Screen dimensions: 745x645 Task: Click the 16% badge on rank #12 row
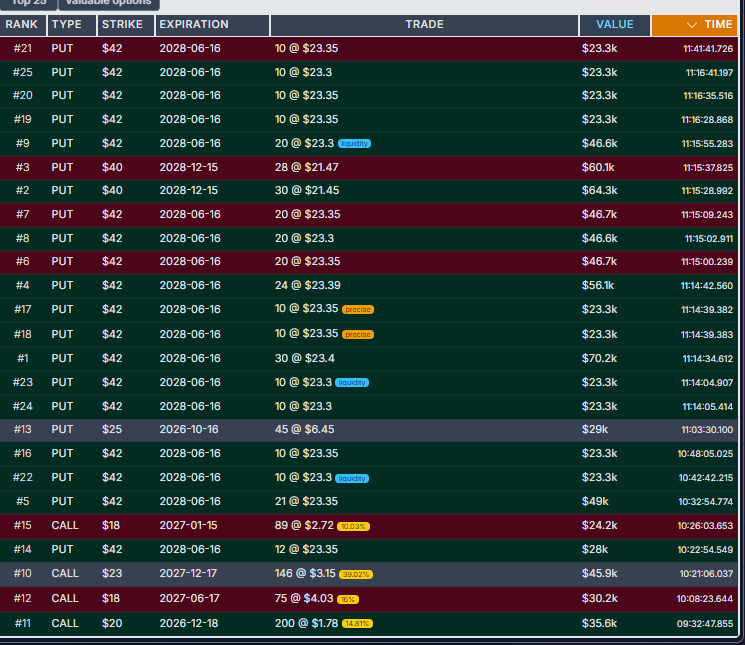point(348,599)
